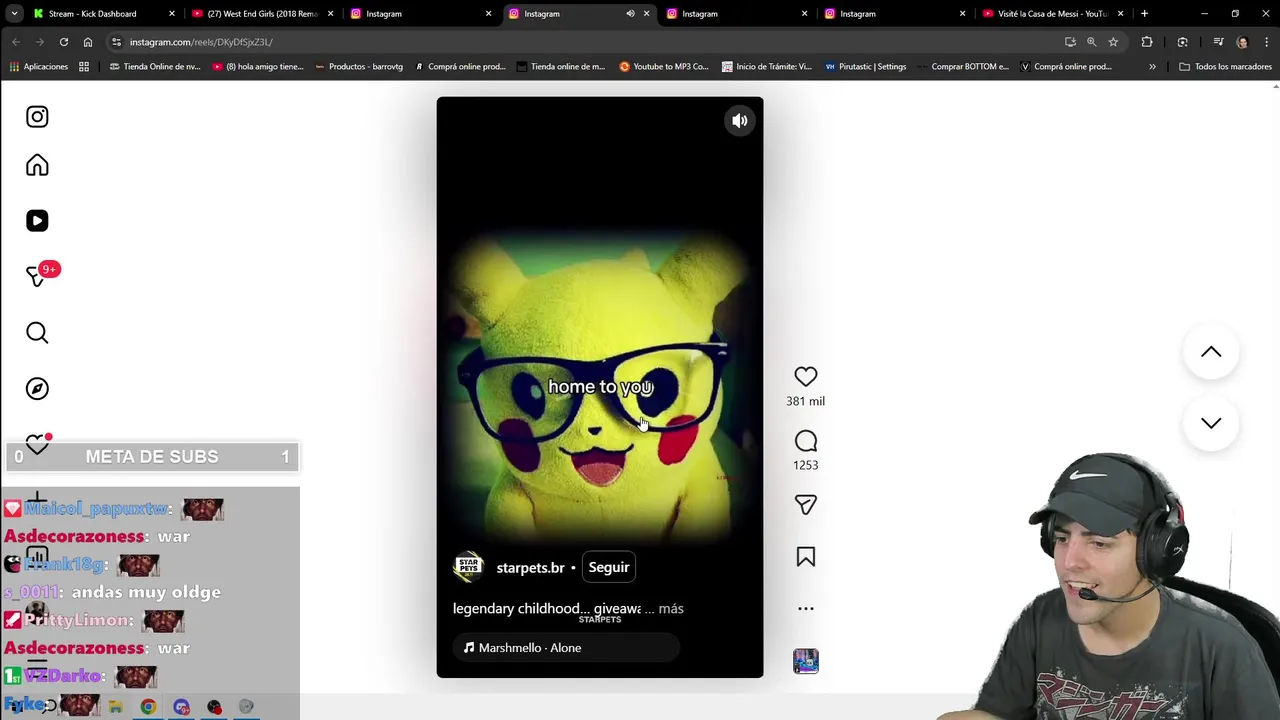1280x720 pixels.
Task: Open Reels section in Instagram sidebar
Action: (x=37, y=221)
